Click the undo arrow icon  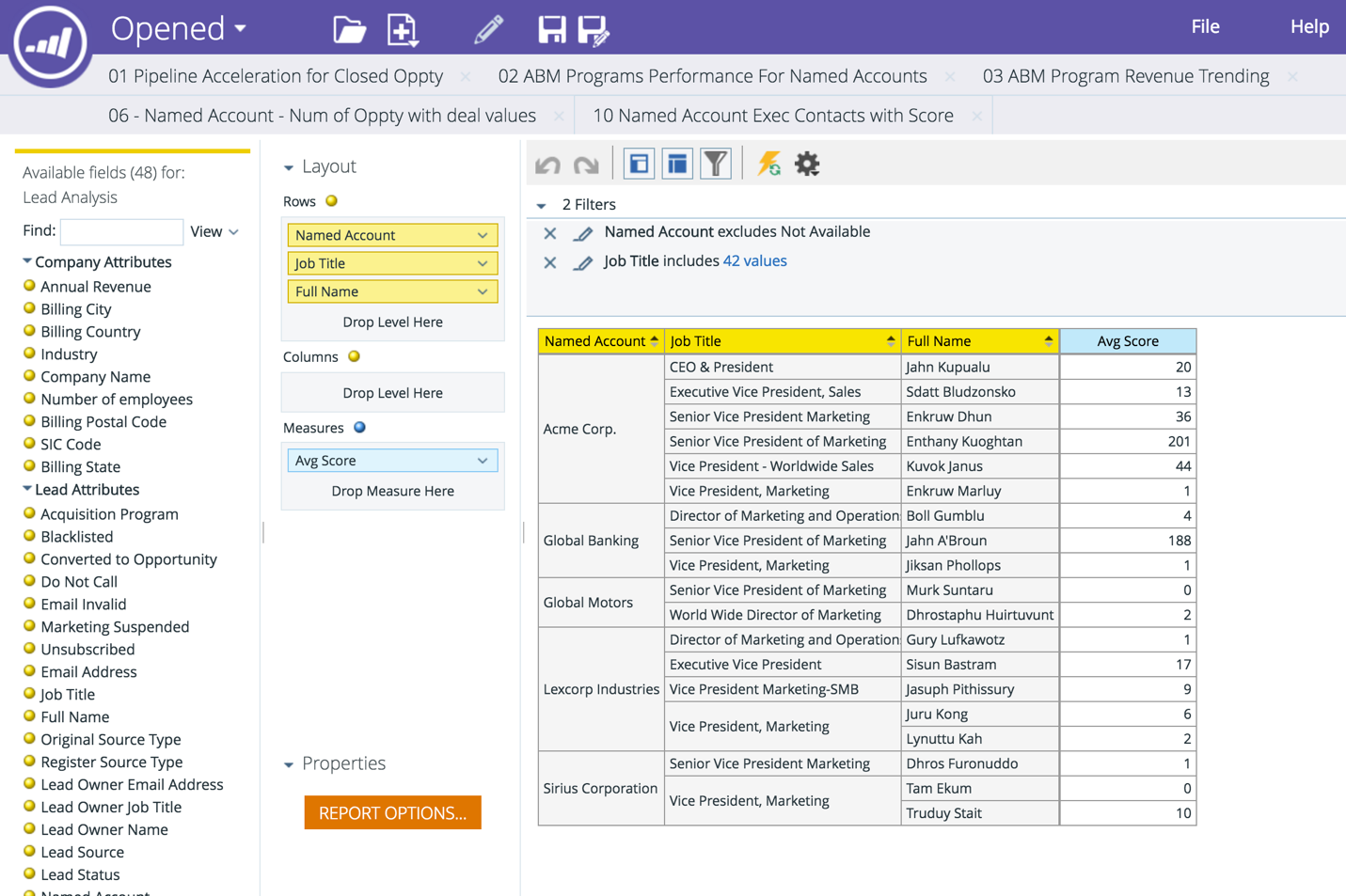click(x=547, y=165)
